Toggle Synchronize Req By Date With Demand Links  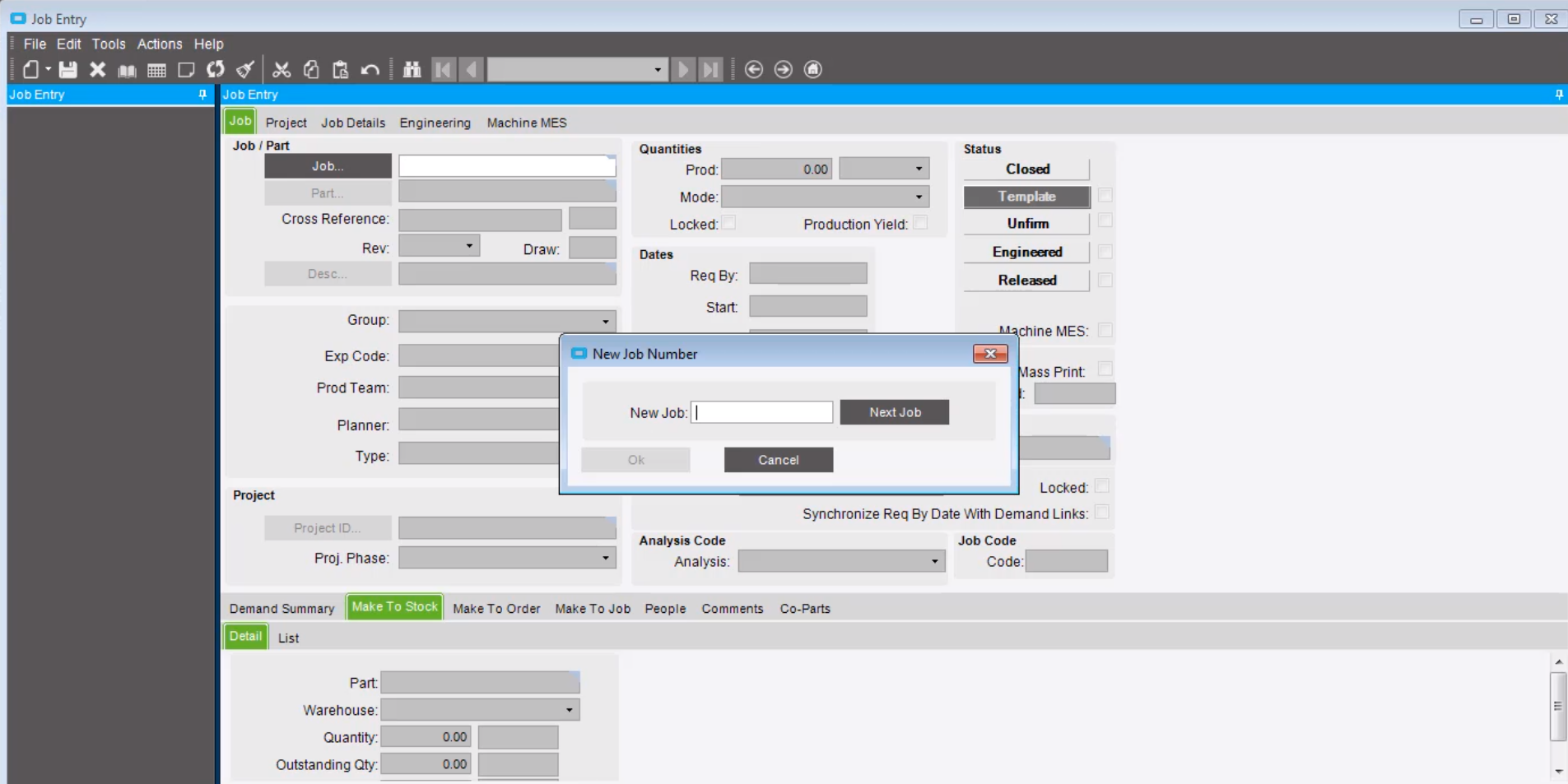pos(1103,512)
